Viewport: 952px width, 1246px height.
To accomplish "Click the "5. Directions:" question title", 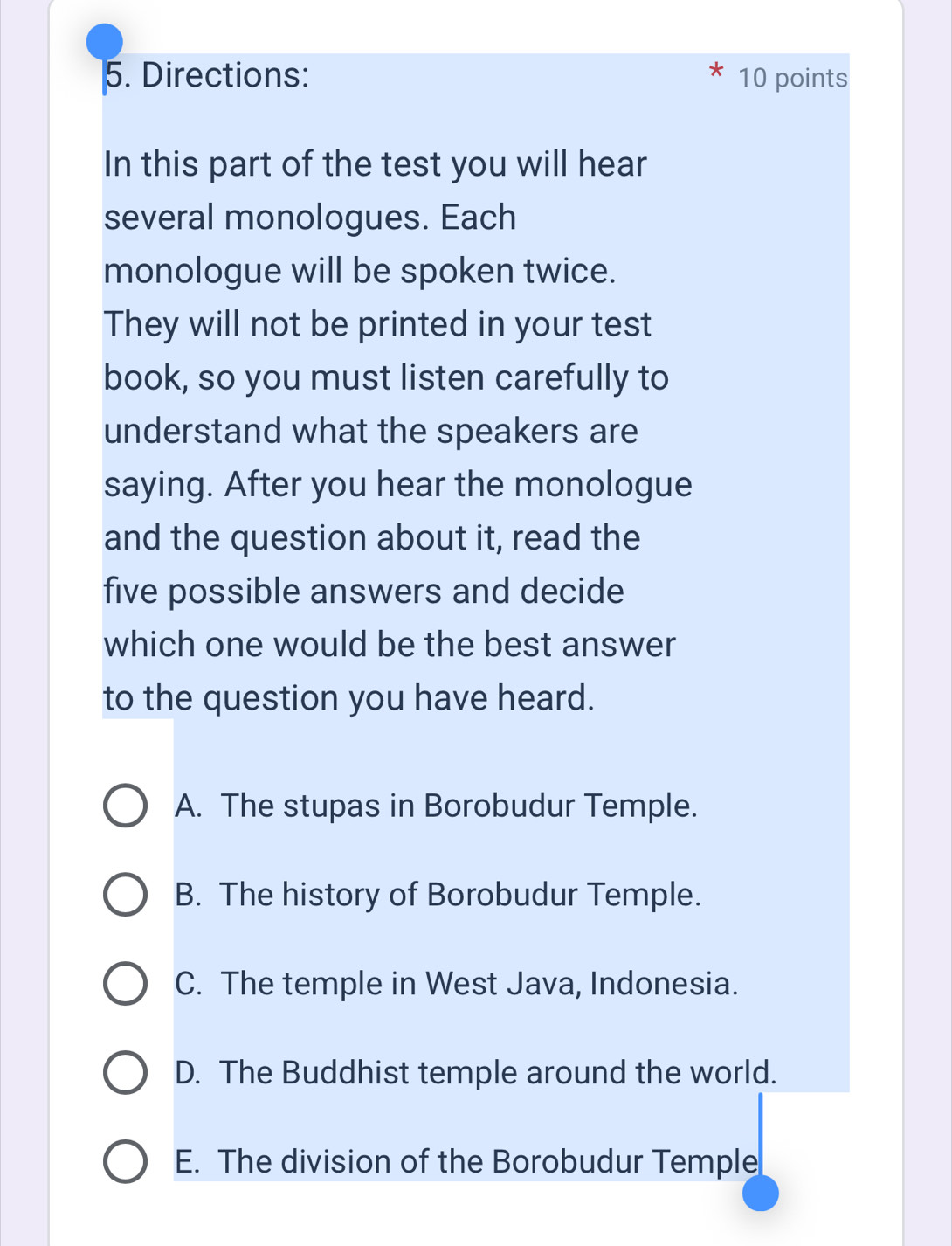I will [x=208, y=76].
